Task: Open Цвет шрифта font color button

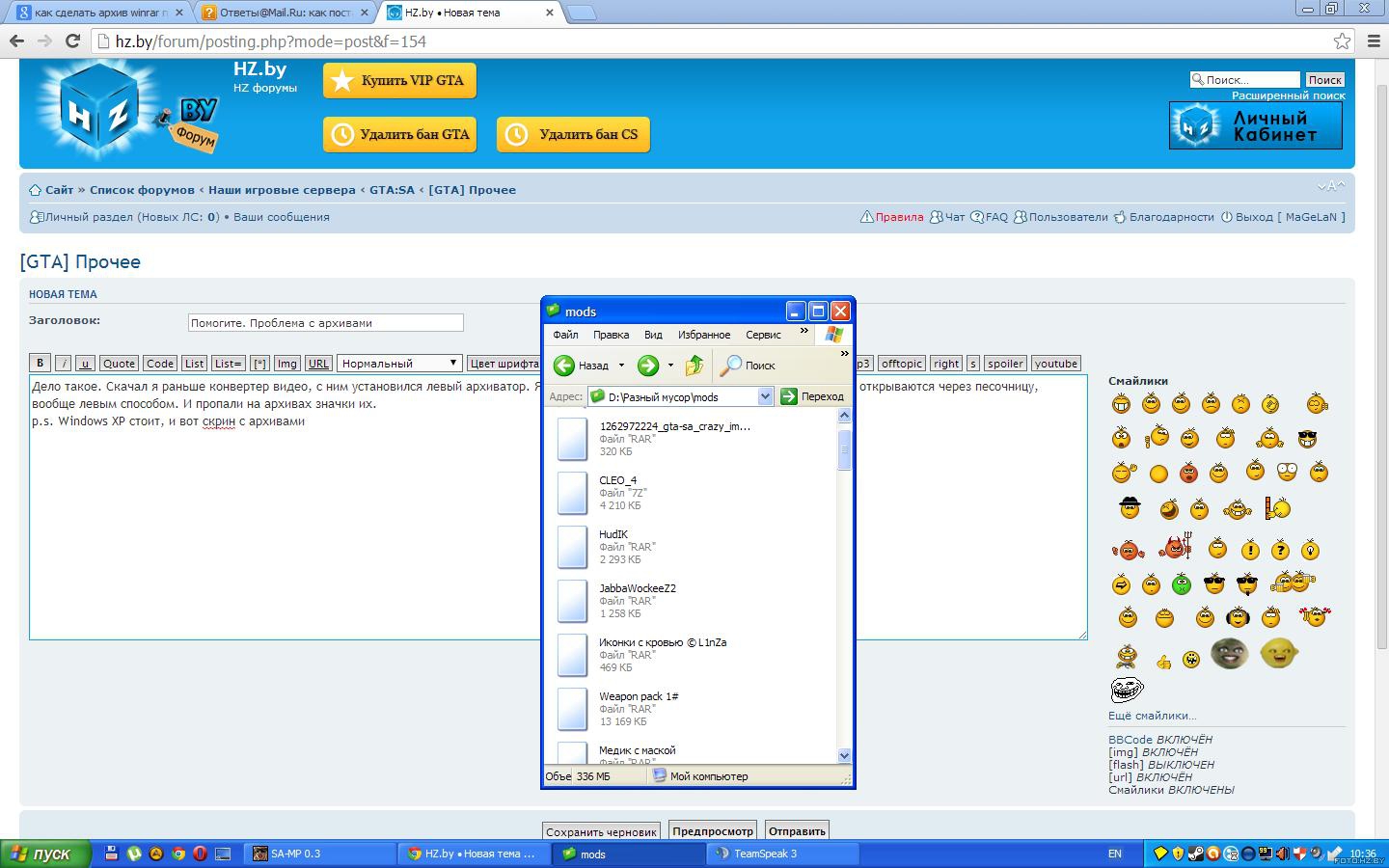Action: 504,364
